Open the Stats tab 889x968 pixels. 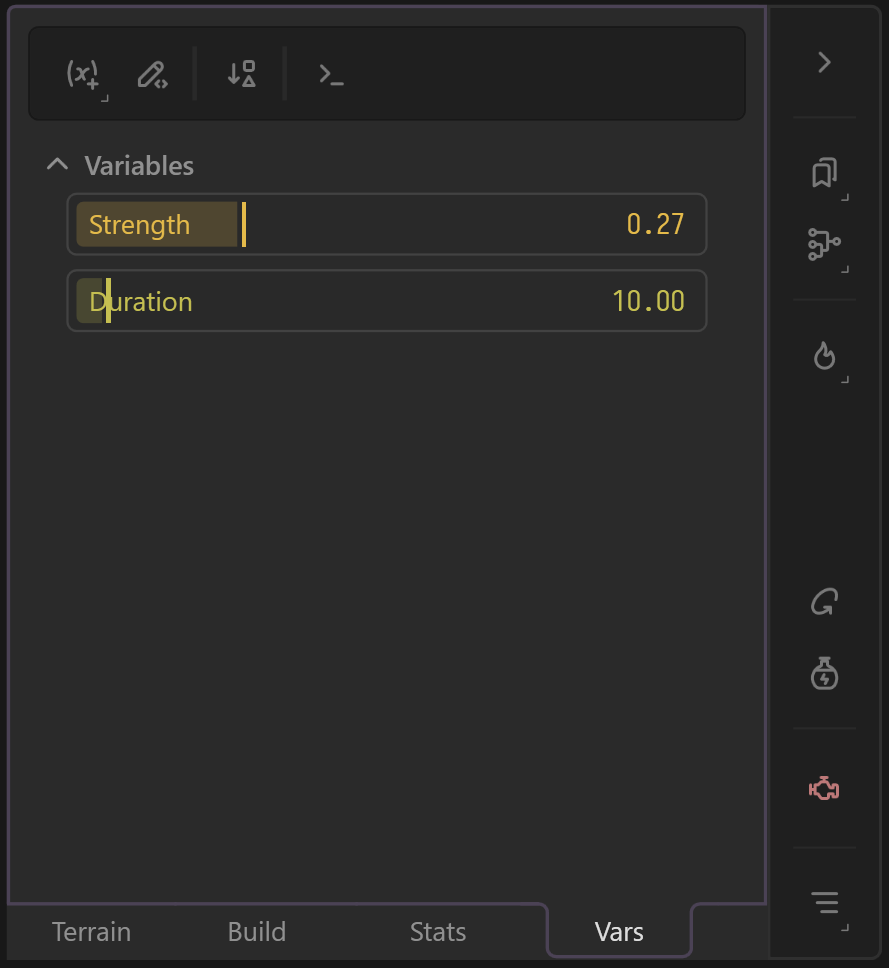click(x=438, y=932)
